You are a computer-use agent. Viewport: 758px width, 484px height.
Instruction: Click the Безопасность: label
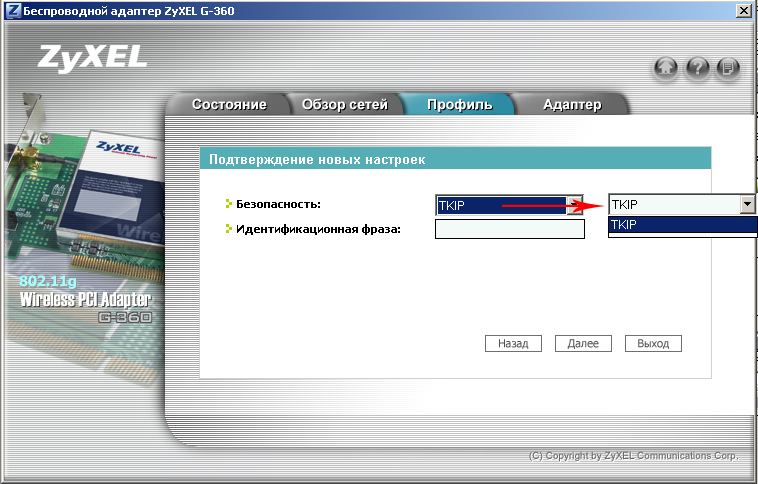[278, 204]
